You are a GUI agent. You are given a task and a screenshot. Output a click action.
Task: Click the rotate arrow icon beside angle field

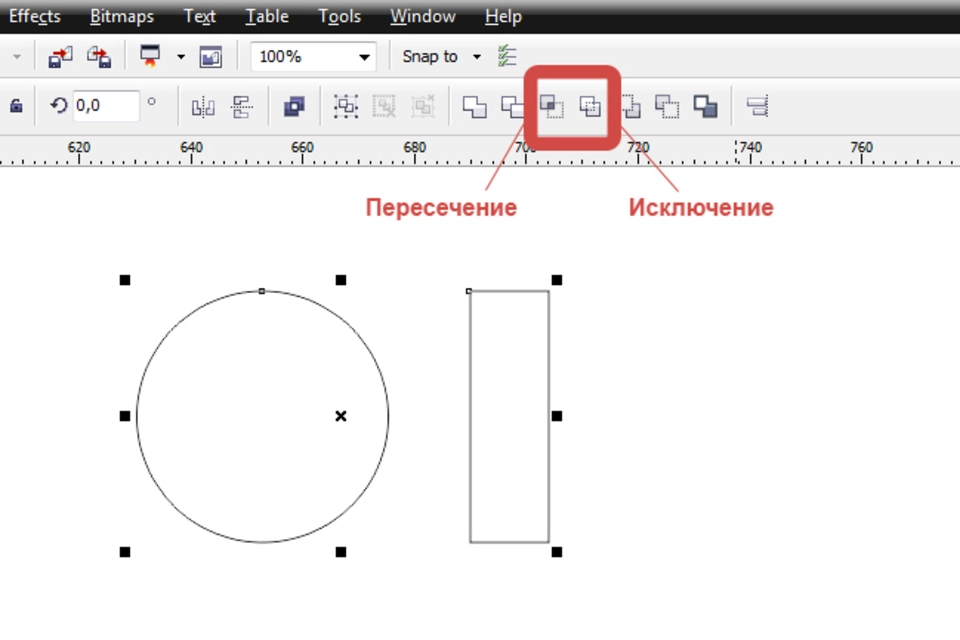click(59, 106)
